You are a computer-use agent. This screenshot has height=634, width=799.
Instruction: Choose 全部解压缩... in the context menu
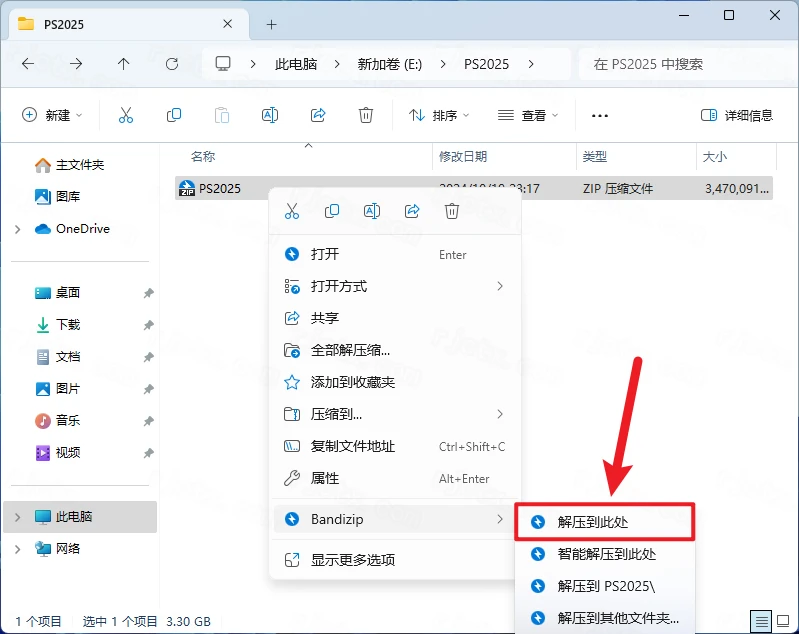coord(395,350)
